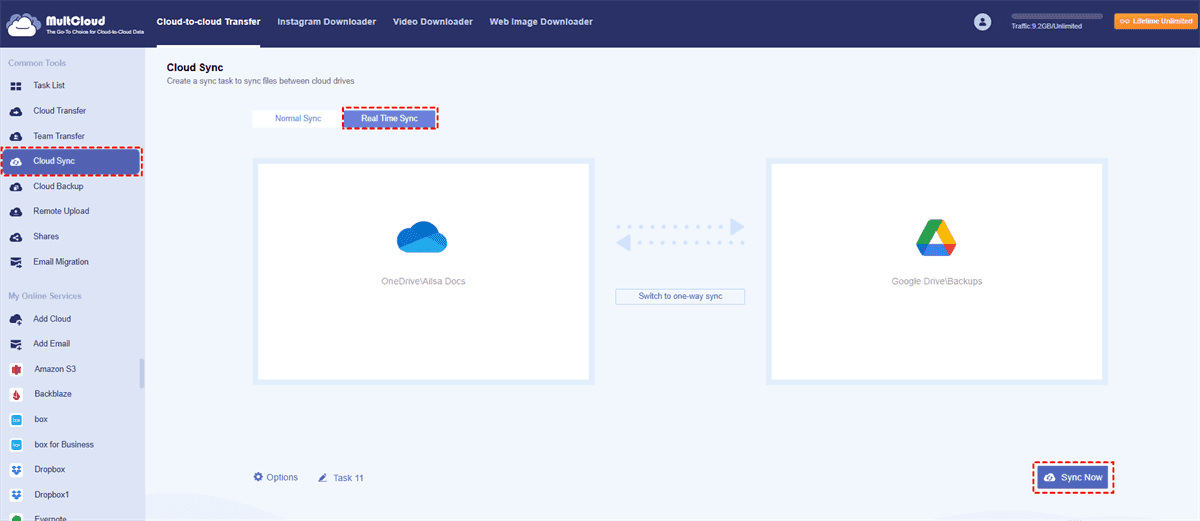Open the user account avatar
The height and width of the screenshot is (521, 1200).
click(982, 22)
